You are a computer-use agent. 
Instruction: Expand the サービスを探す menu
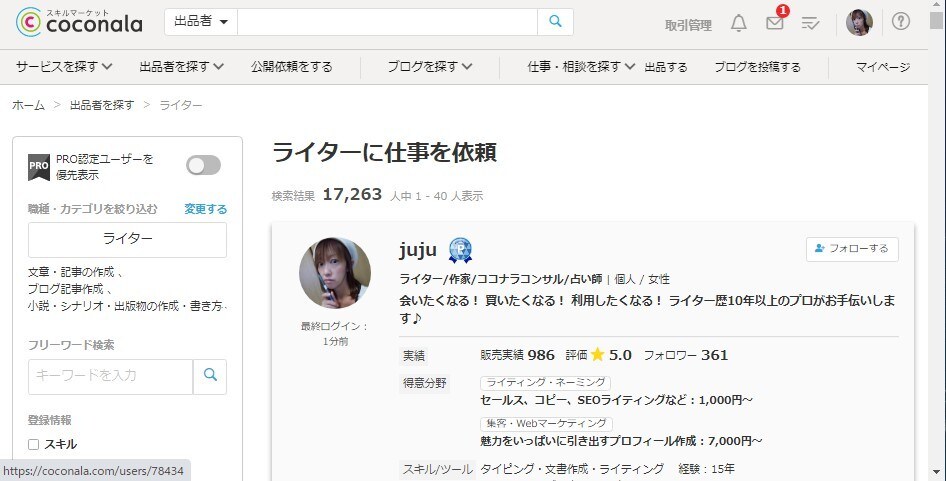click(64, 66)
